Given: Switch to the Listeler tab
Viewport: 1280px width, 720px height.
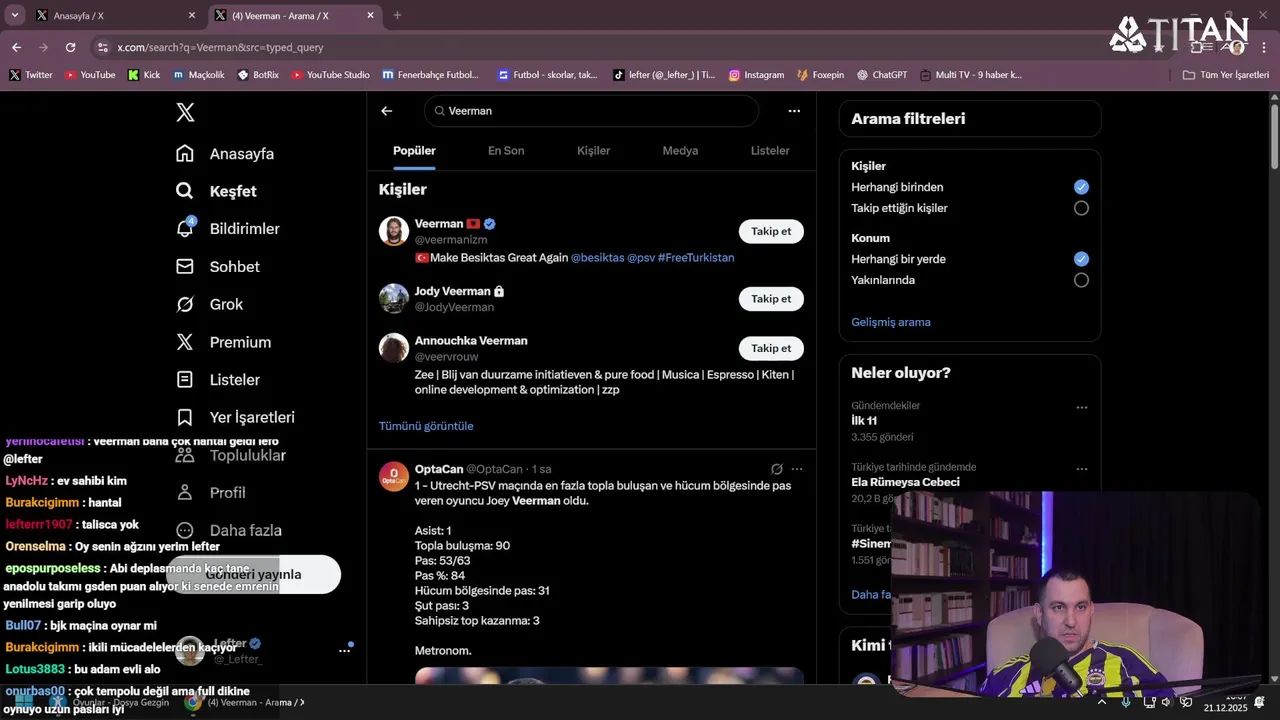Looking at the screenshot, I should coord(770,151).
